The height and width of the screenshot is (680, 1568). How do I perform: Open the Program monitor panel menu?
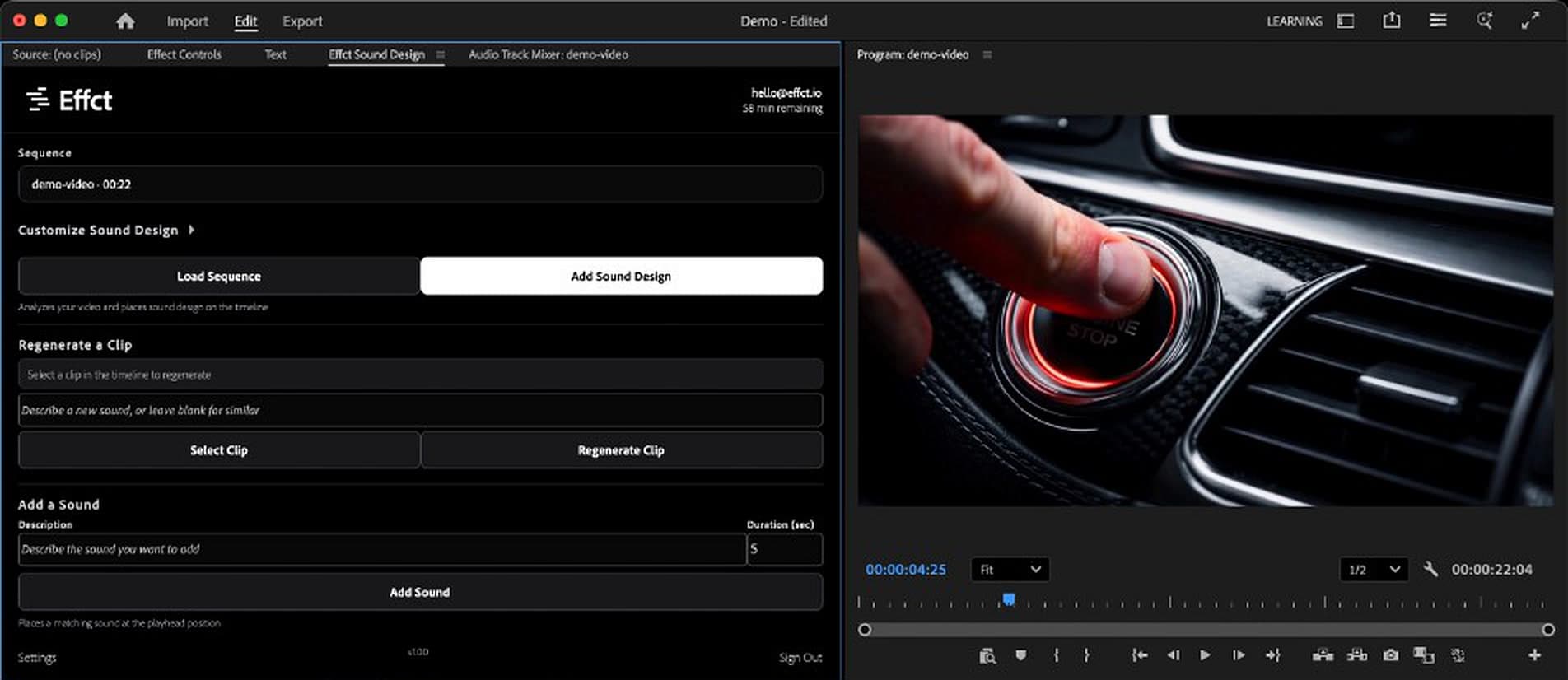tap(987, 54)
